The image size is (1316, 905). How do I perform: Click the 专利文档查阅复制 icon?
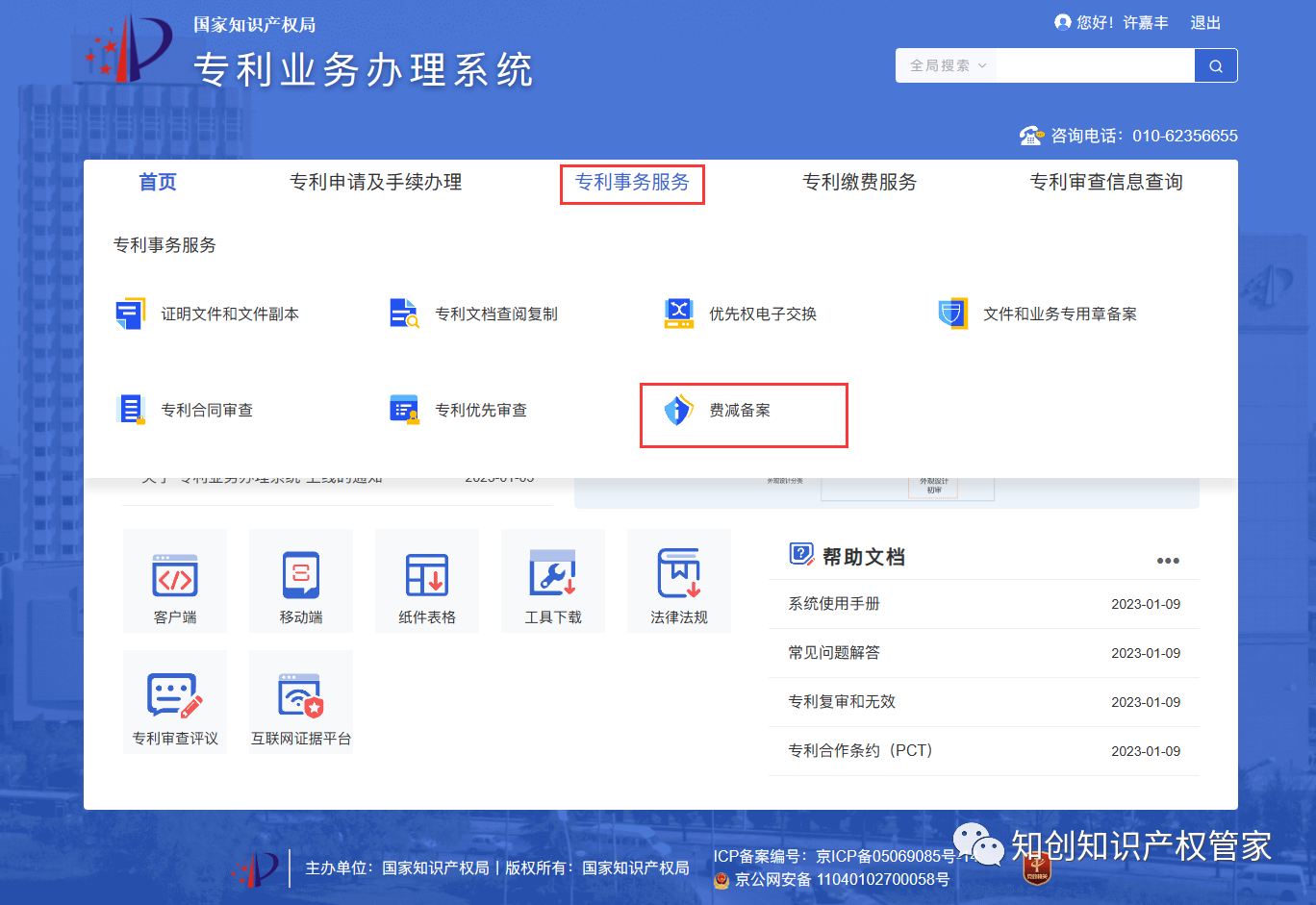click(404, 314)
